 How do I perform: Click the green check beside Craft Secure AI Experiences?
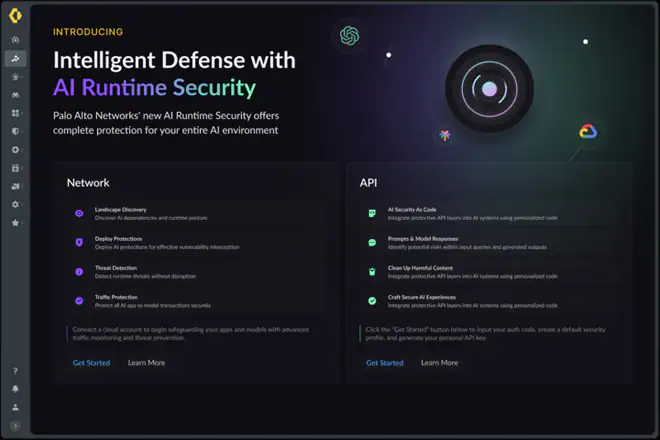(x=372, y=301)
